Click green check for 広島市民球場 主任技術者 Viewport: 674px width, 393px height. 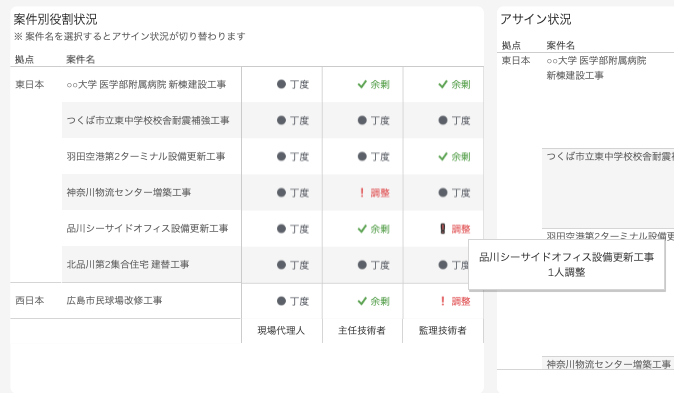pos(362,301)
